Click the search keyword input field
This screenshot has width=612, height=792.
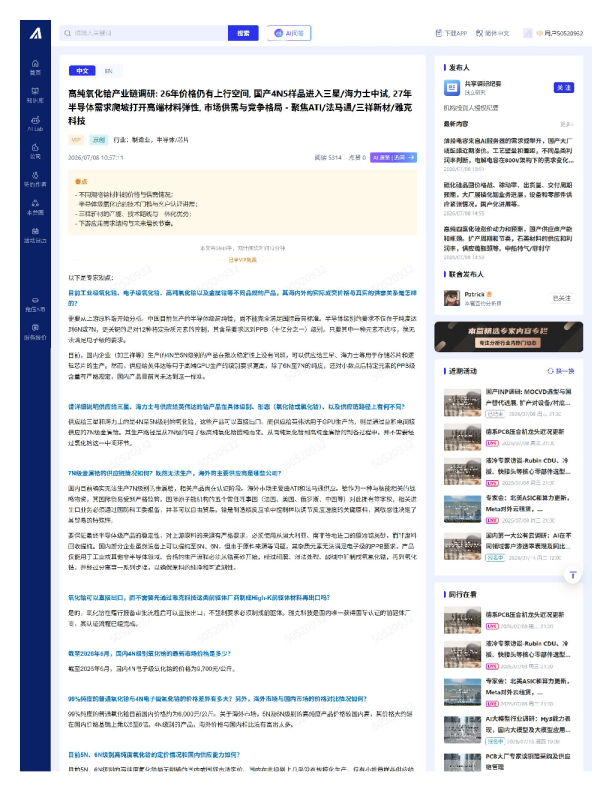tap(144, 33)
